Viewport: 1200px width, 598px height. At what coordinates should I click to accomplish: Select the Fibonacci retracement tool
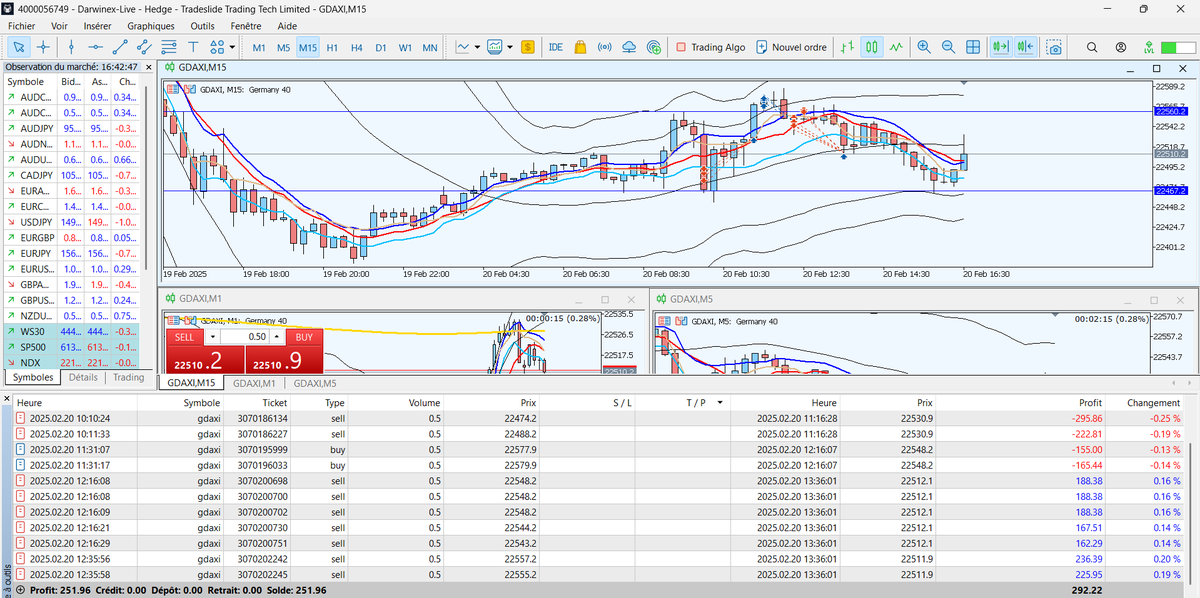(x=168, y=47)
